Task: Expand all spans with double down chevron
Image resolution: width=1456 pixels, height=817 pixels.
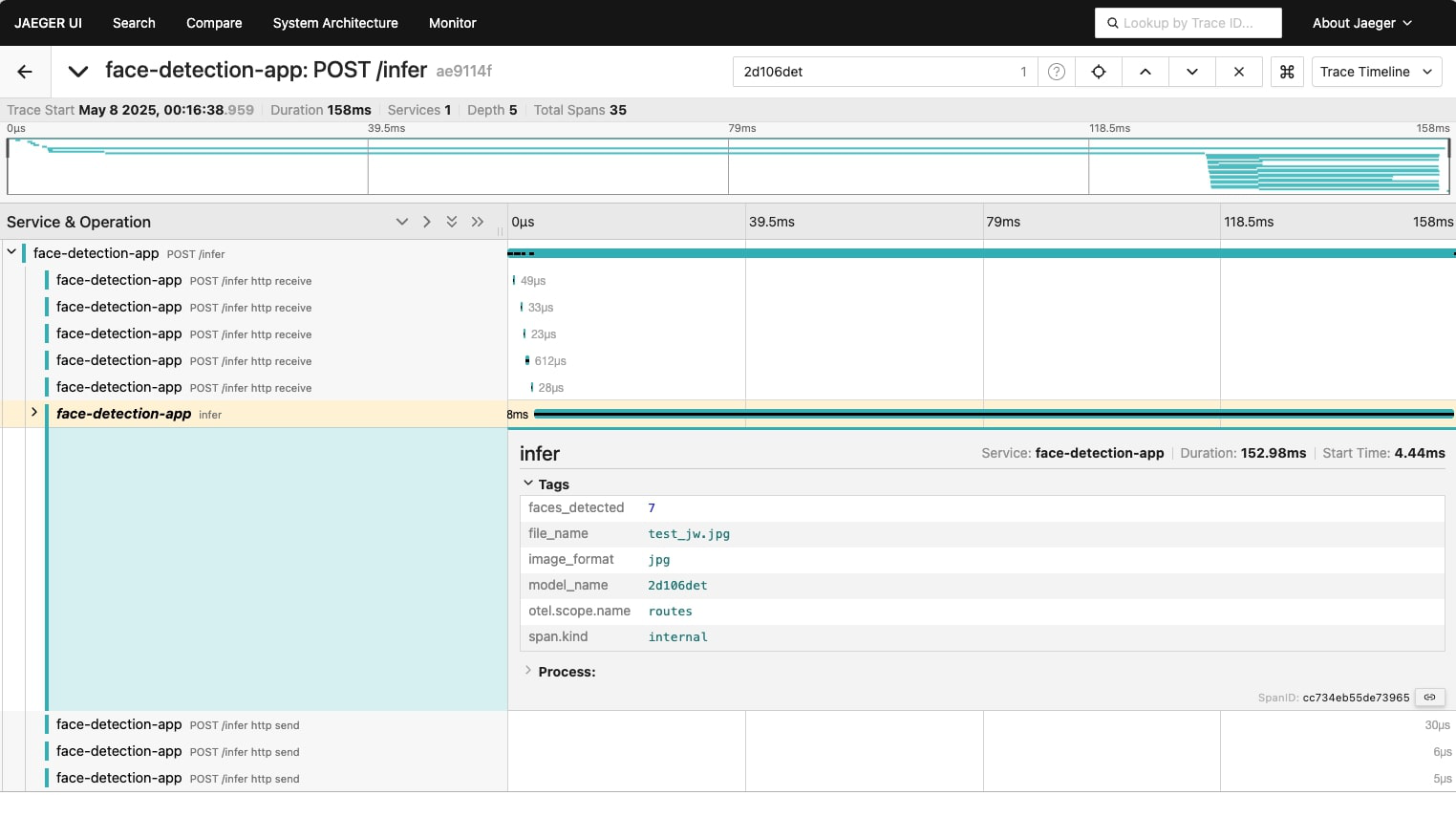Action: point(452,222)
